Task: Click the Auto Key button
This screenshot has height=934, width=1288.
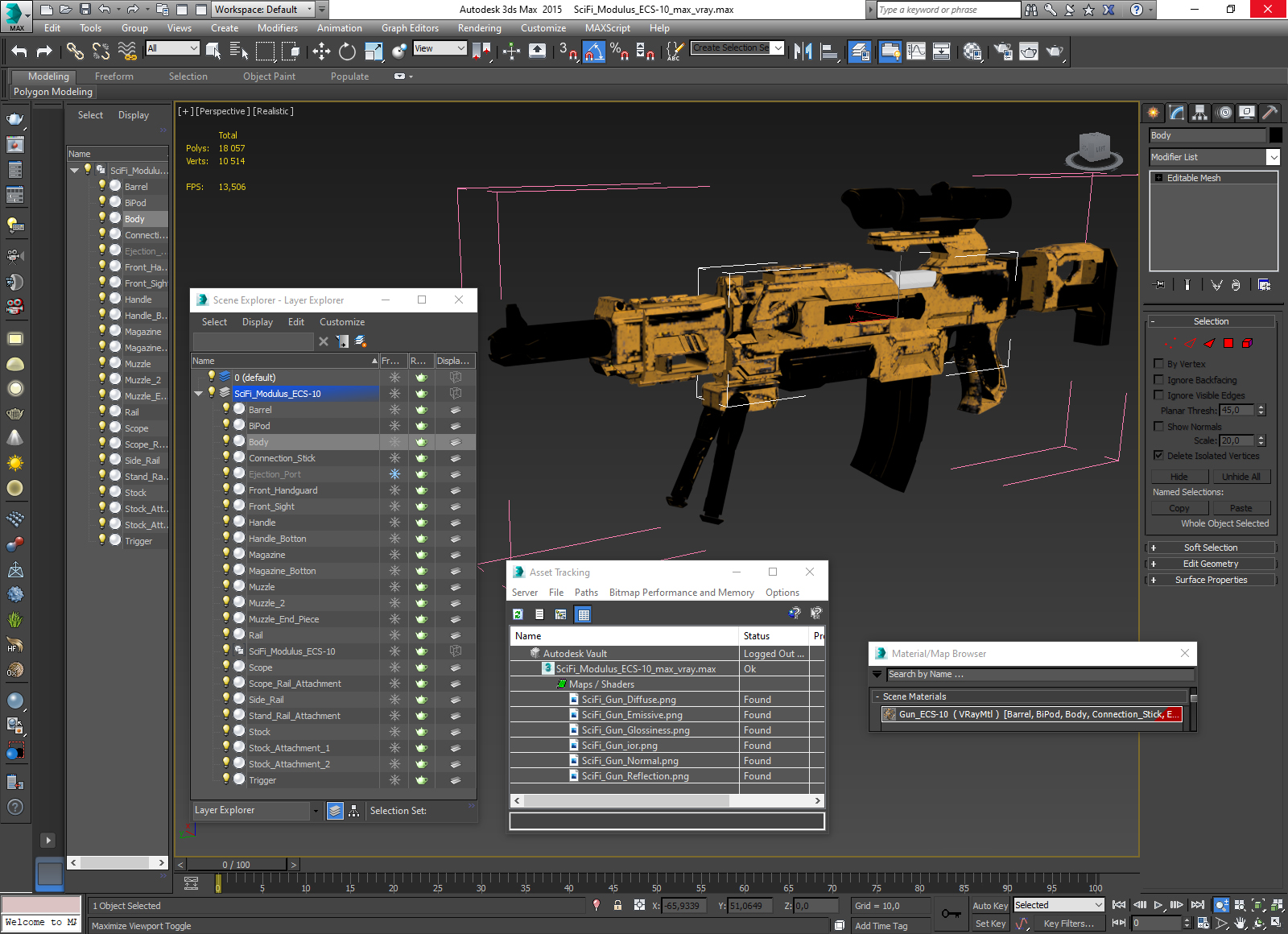Action: [x=989, y=906]
